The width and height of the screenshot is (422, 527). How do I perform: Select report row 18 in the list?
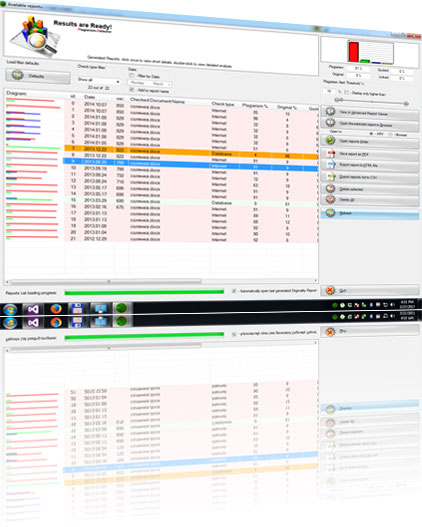191,220
